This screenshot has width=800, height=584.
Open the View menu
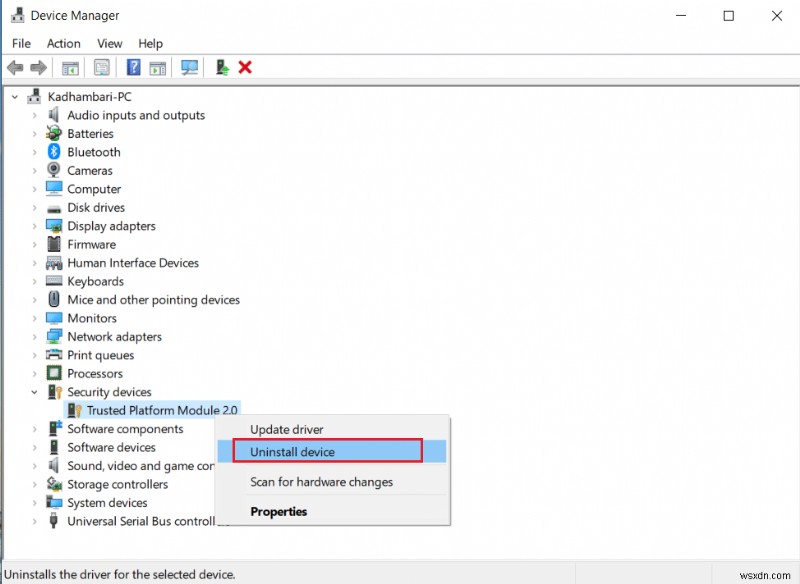pyautogui.click(x=110, y=43)
